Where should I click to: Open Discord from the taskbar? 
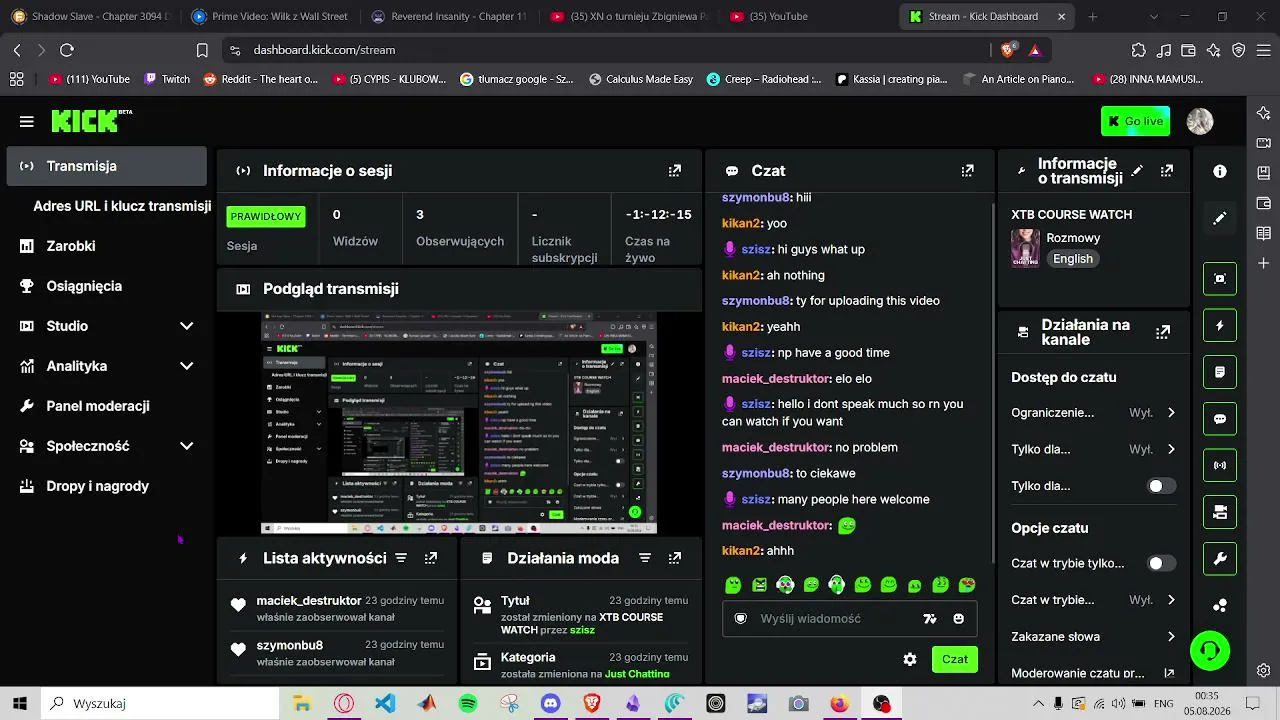pyautogui.click(x=550, y=703)
